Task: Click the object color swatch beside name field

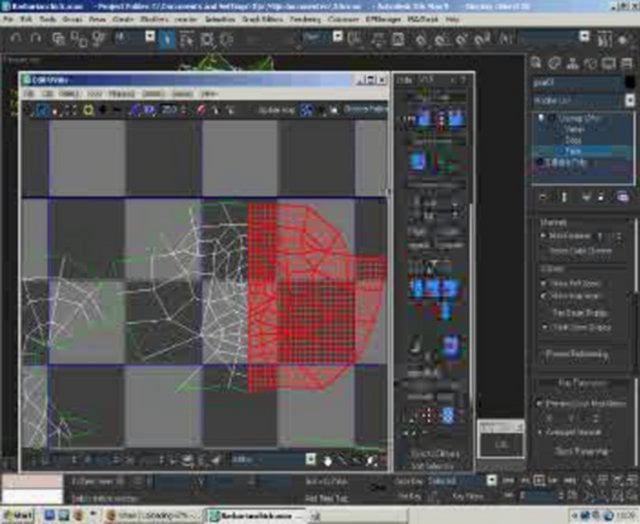Action: tap(630, 82)
